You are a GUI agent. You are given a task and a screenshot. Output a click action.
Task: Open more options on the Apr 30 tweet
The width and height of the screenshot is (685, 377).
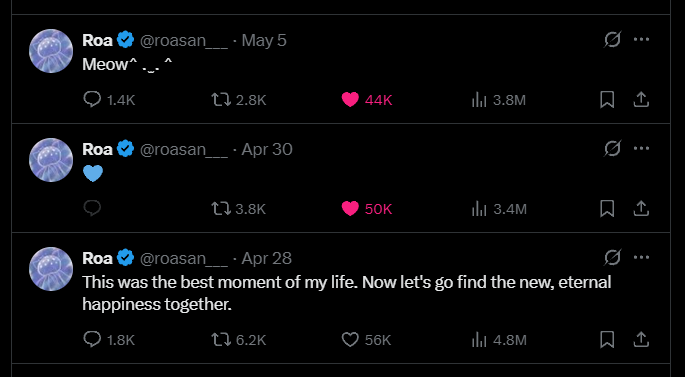[641, 149]
